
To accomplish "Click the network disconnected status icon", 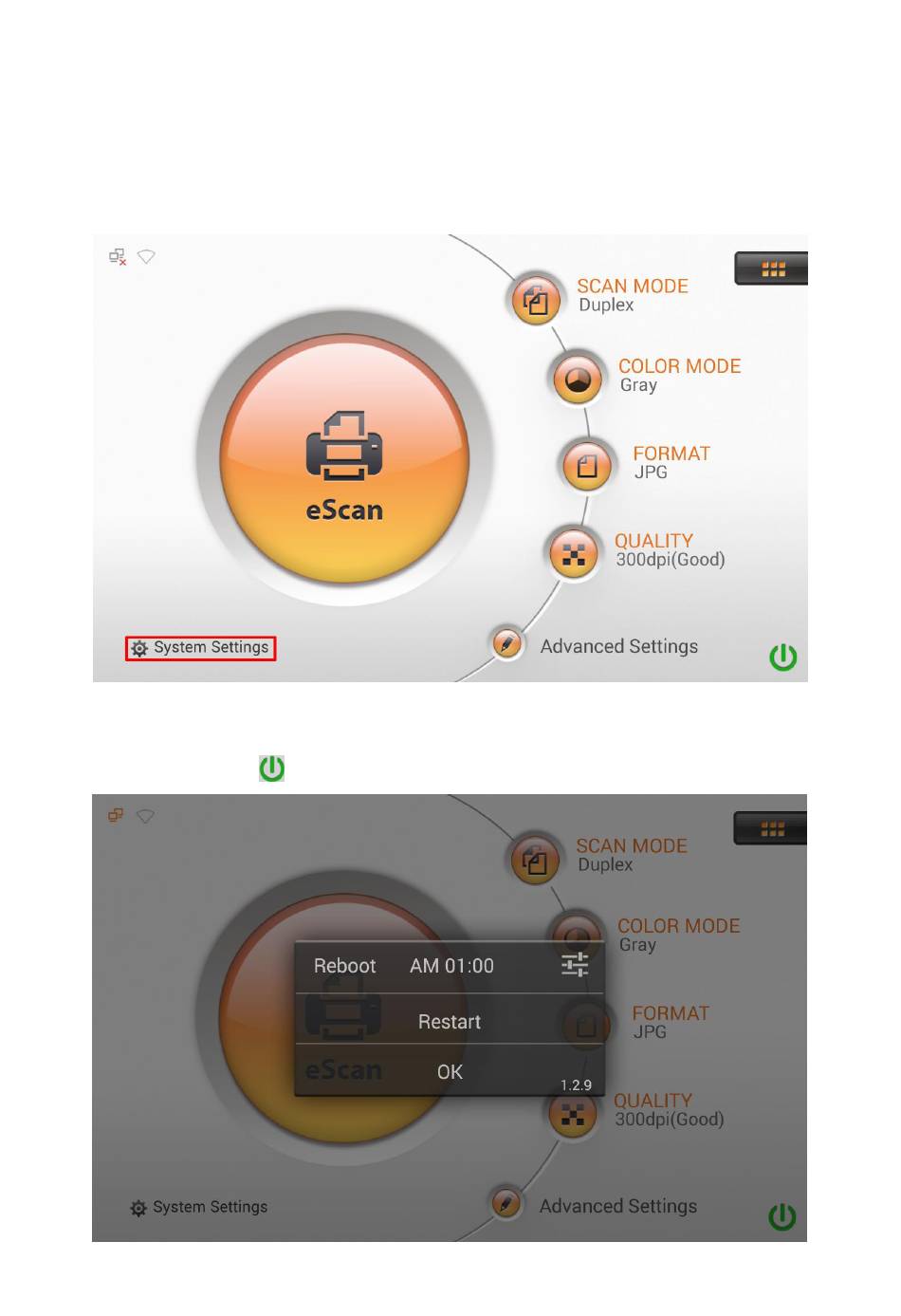I will coord(118,256).
